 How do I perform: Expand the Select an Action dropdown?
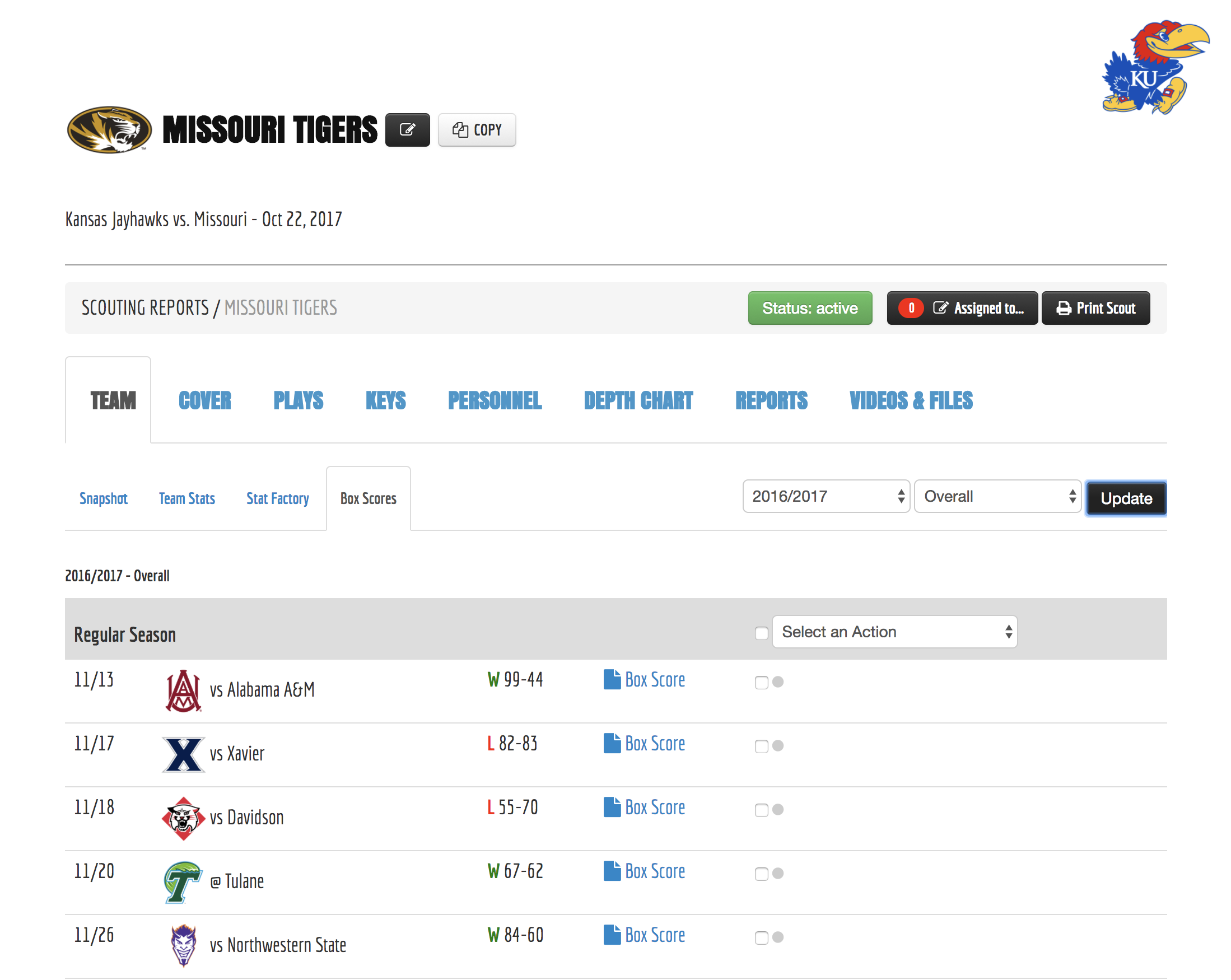point(894,632)
